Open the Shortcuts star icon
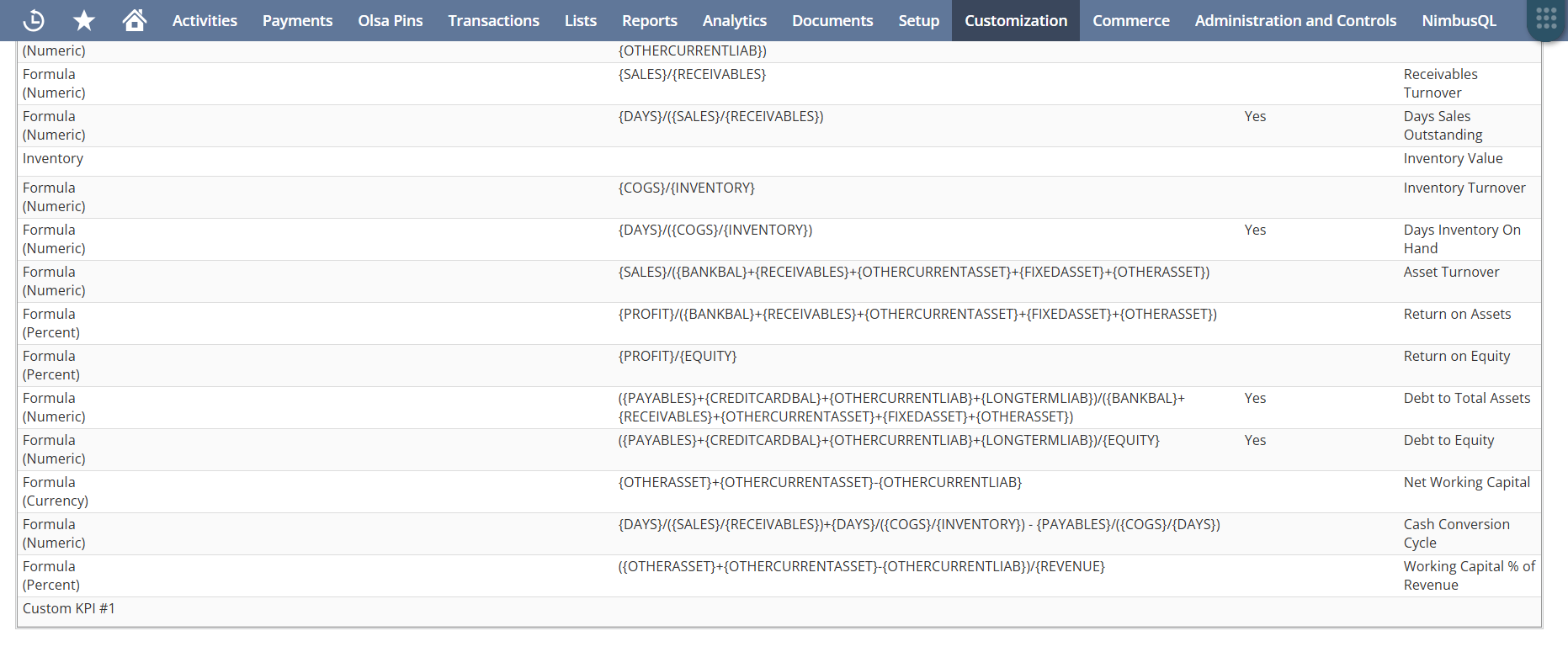The image size is (1568, 652). tap(84, 20)
